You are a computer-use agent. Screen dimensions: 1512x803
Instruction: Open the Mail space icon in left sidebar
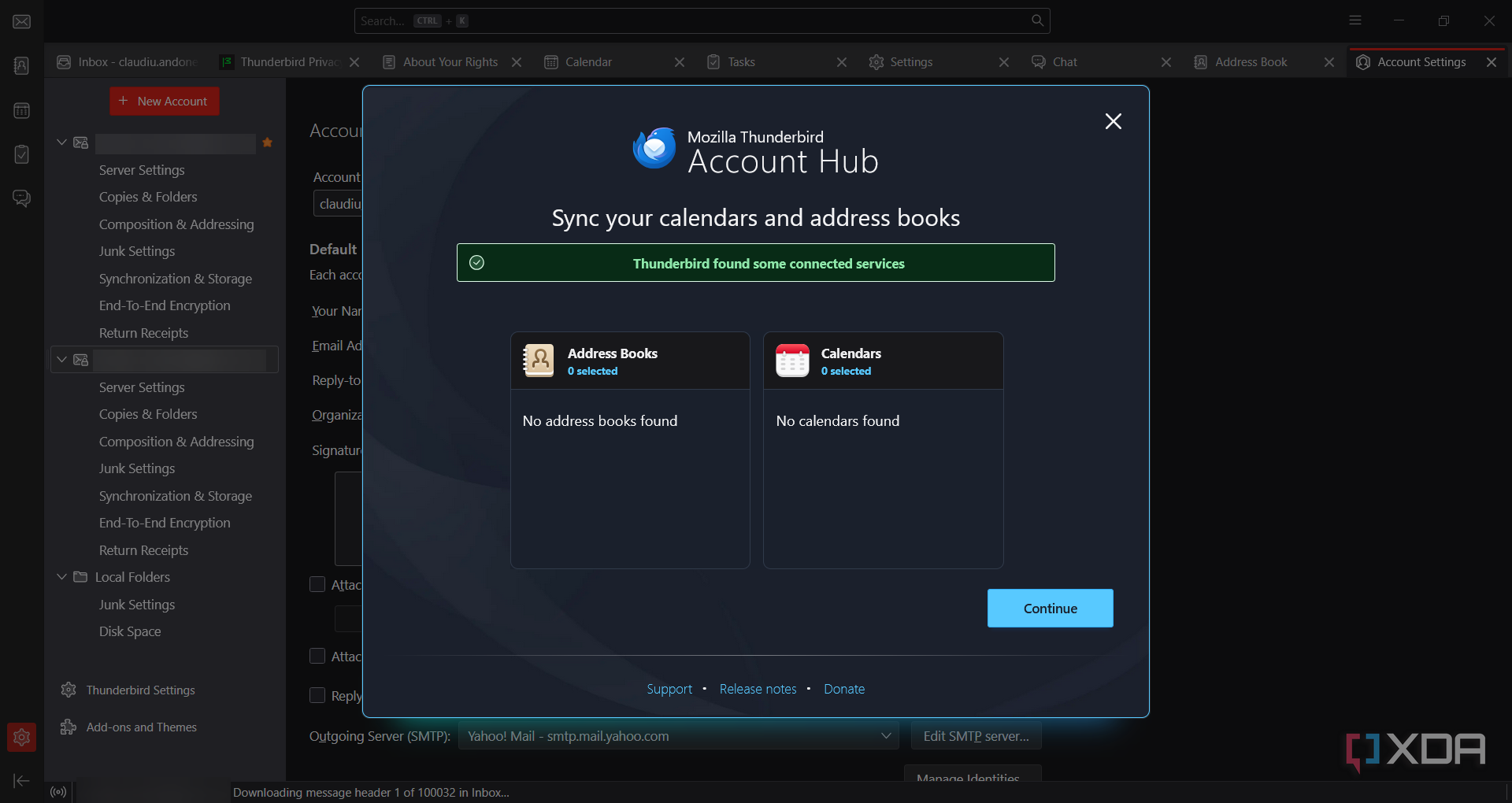coord(22,21)
